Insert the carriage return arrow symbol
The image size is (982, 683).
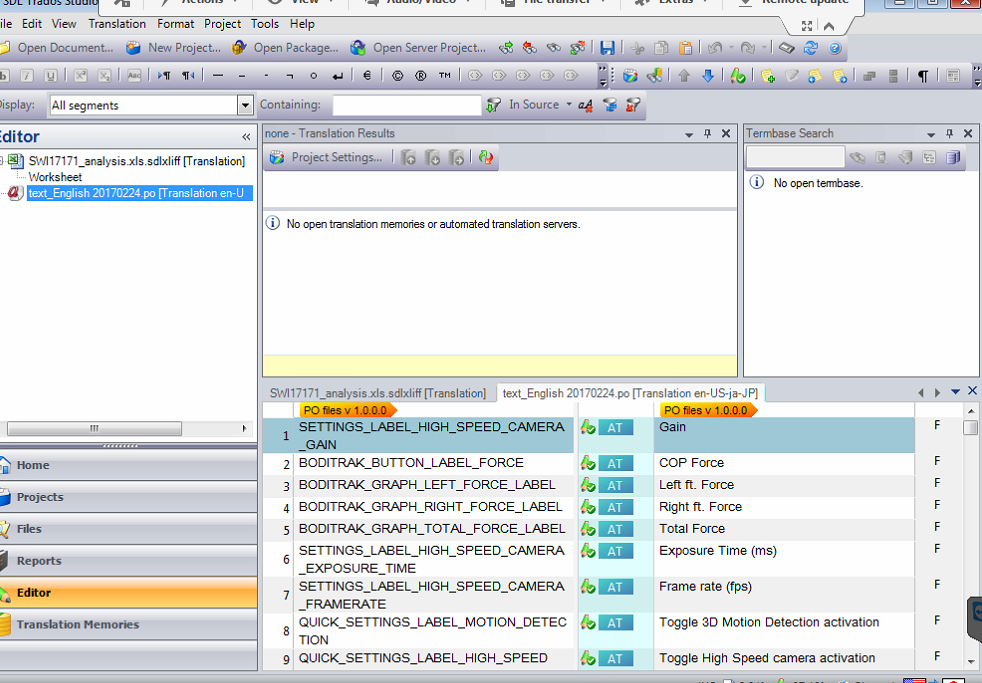338,76
